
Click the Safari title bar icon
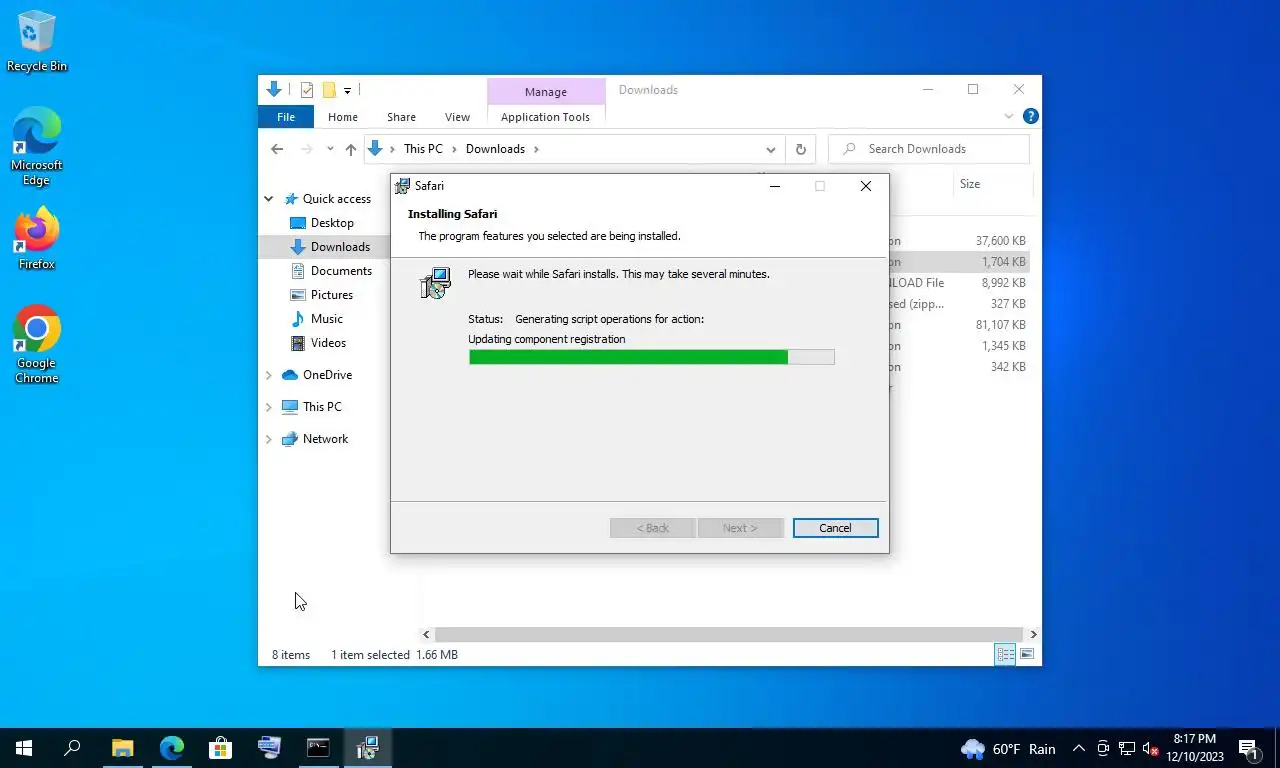click(402, 186)
